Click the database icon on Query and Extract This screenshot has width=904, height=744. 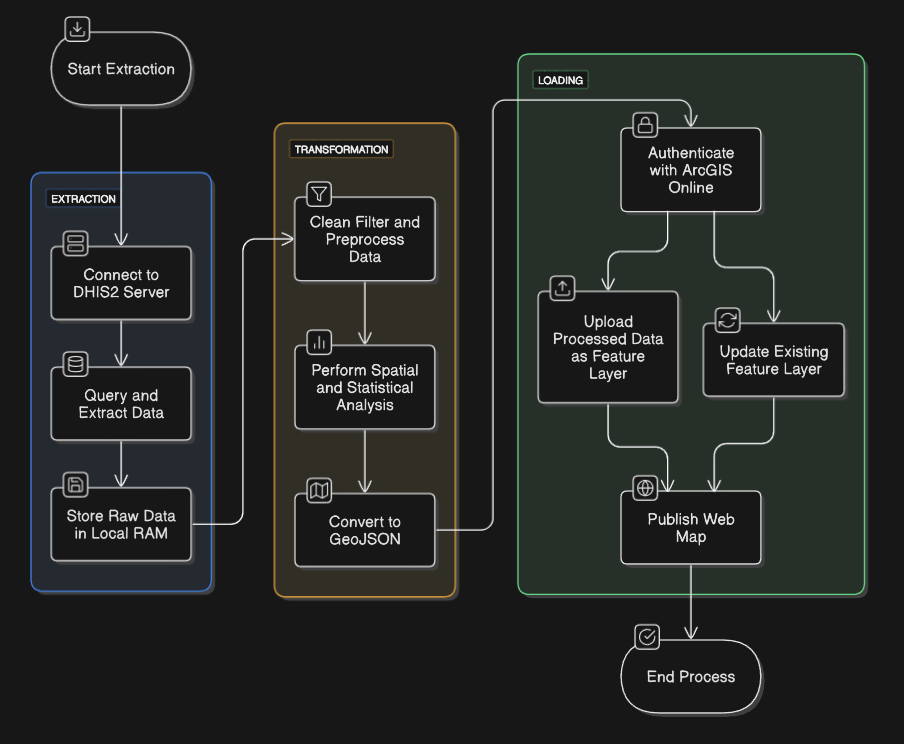click(76, 364)
